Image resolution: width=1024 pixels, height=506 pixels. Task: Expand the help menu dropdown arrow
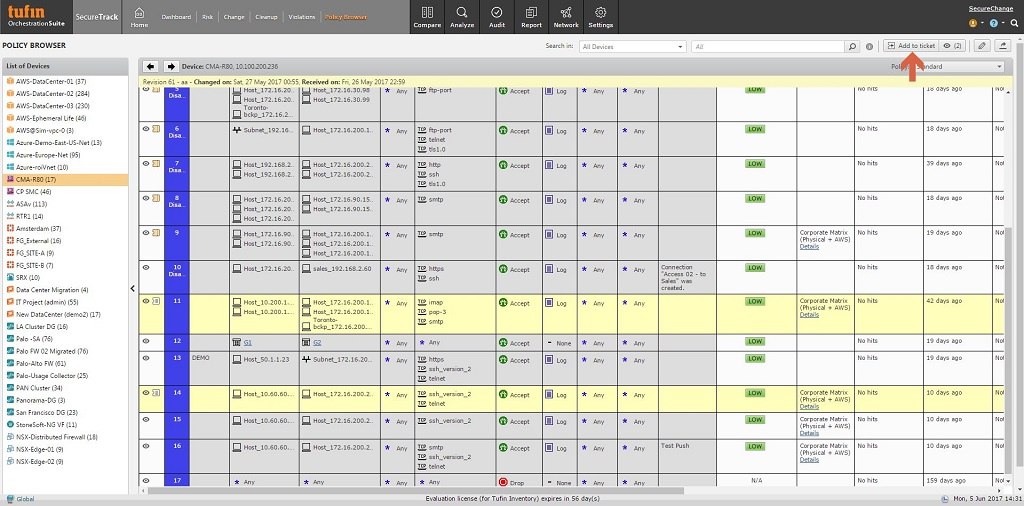pos(1003,24)
